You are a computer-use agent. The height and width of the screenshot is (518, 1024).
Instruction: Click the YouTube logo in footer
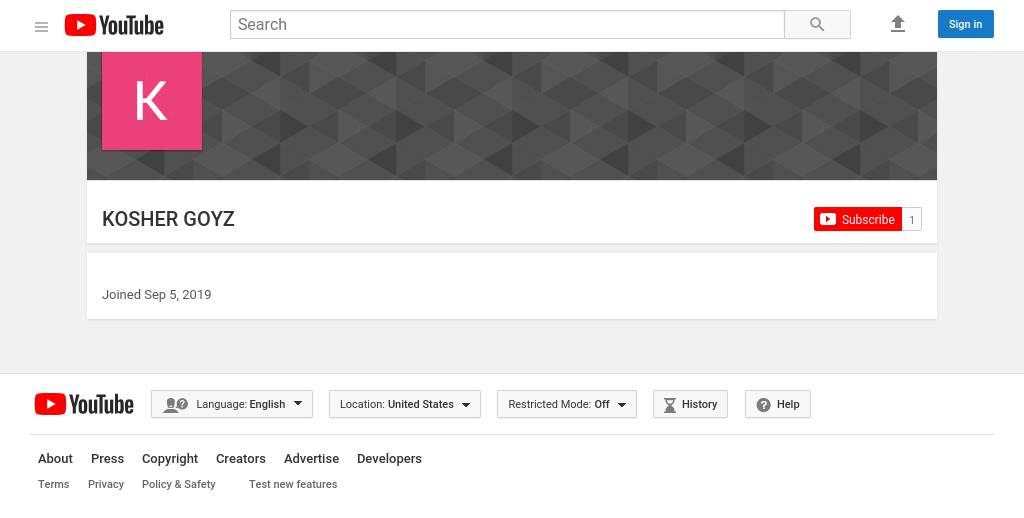pos(84,404)
